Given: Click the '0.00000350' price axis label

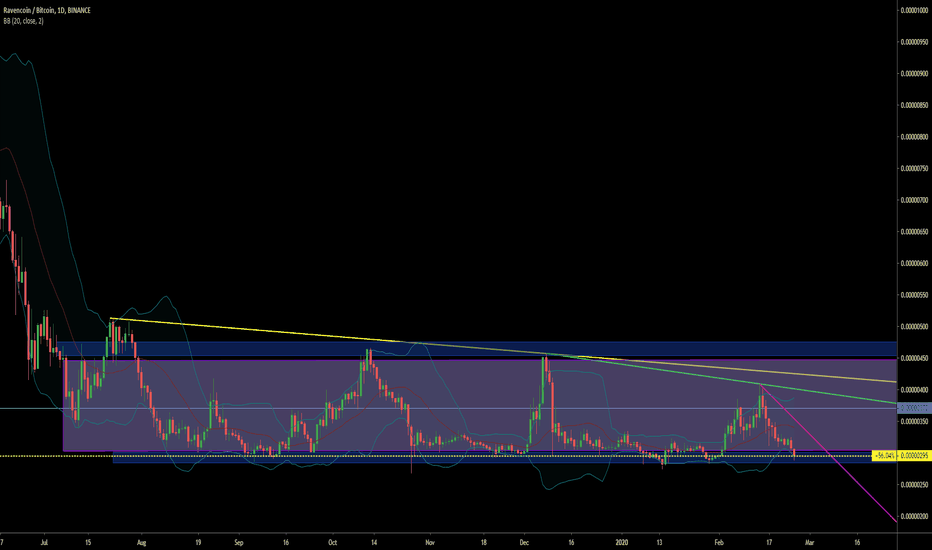Looking at the screenshot, I should coord(914,421).
